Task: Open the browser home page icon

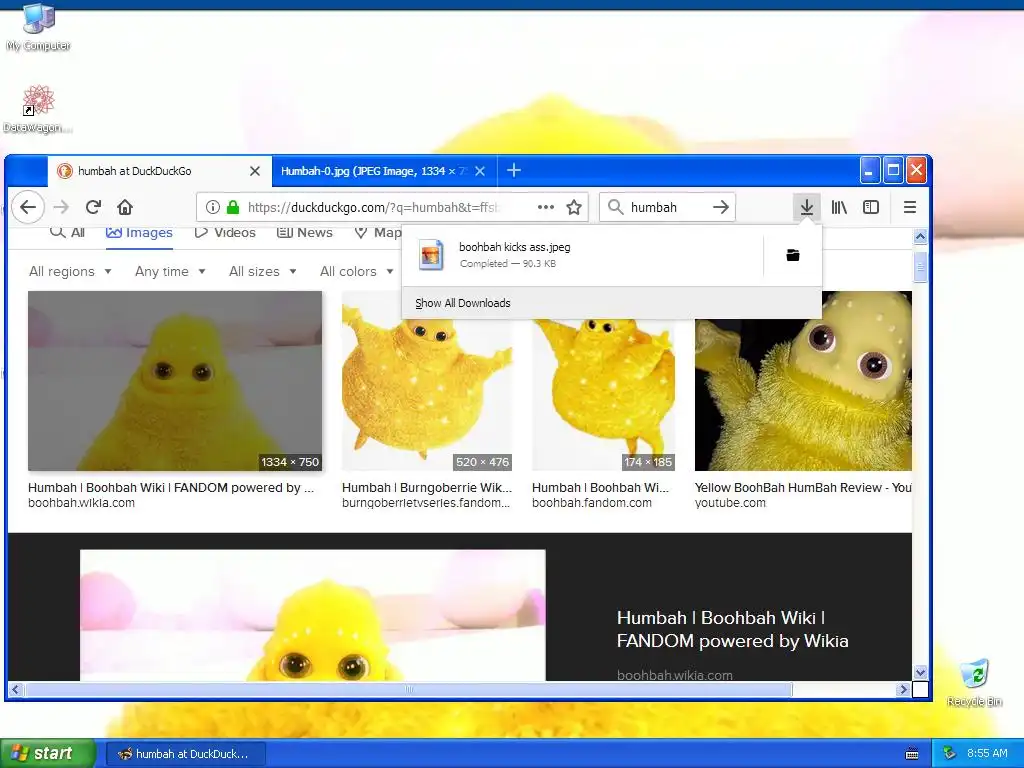Action: tap(125, 207)
